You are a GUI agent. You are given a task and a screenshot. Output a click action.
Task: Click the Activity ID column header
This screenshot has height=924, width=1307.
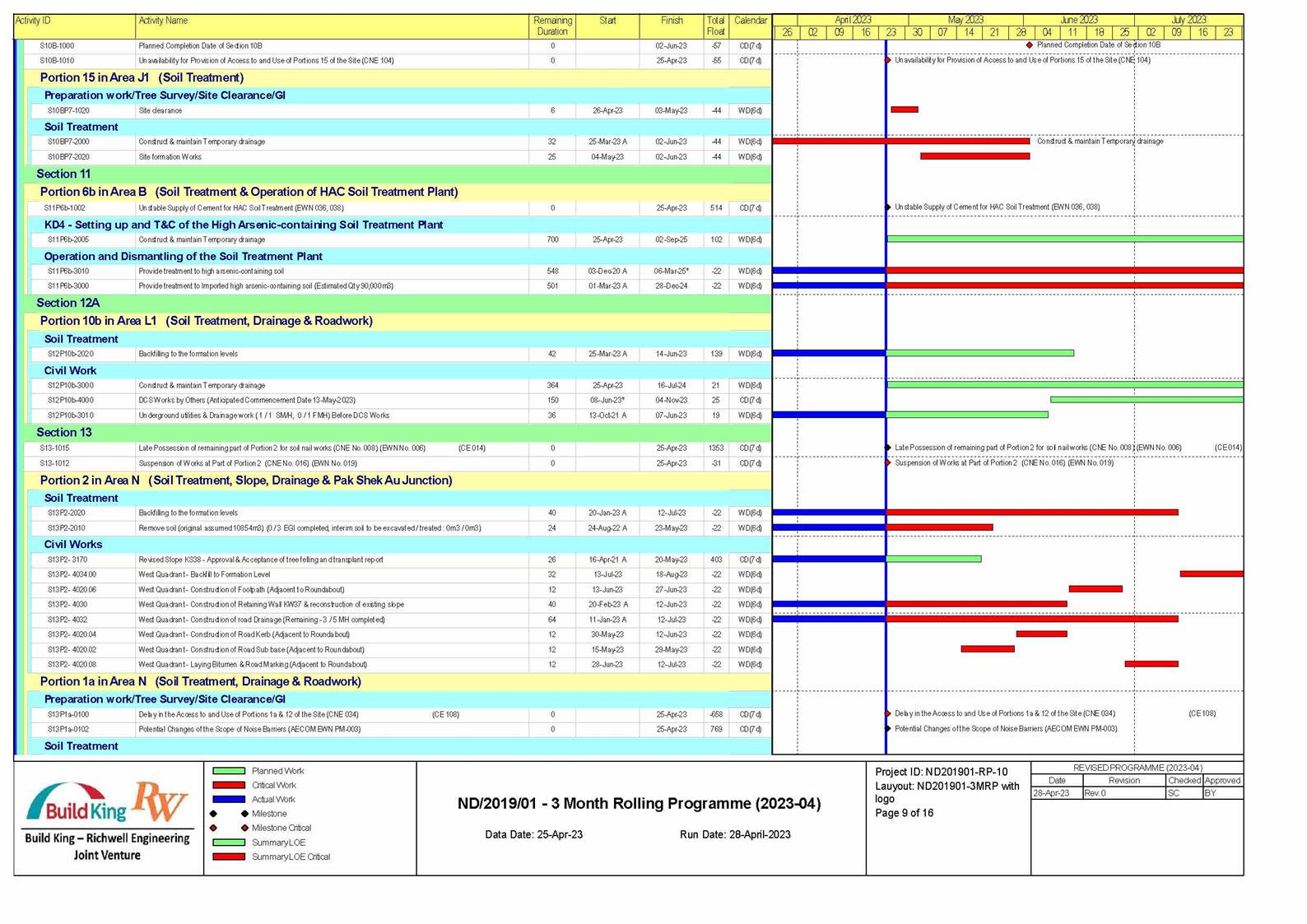click(x=75, y=26)
